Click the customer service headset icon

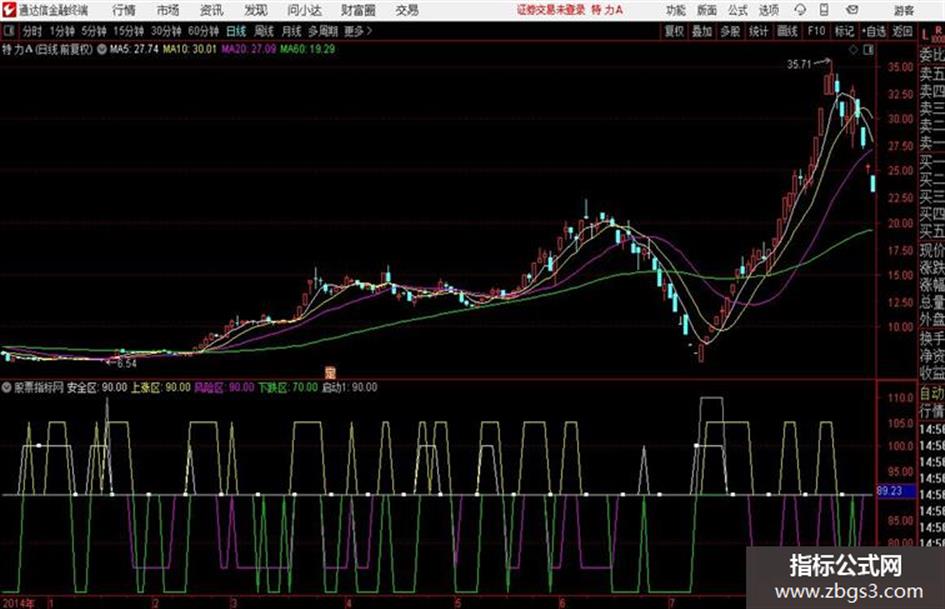click(x=800, y=10)
